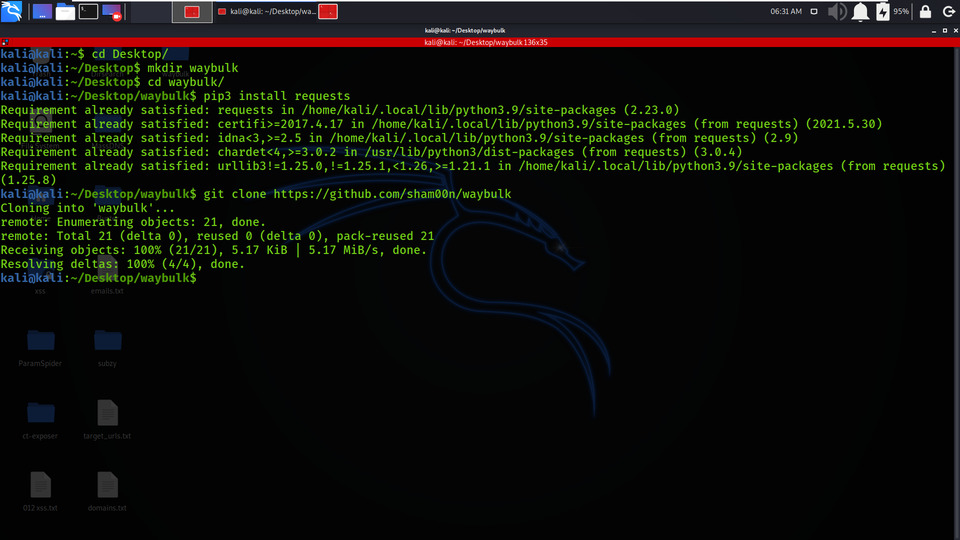The width and height of the screenshot is (960, 540).
Task: Click the volume speaker icon
Action: [x=837, y=12]
